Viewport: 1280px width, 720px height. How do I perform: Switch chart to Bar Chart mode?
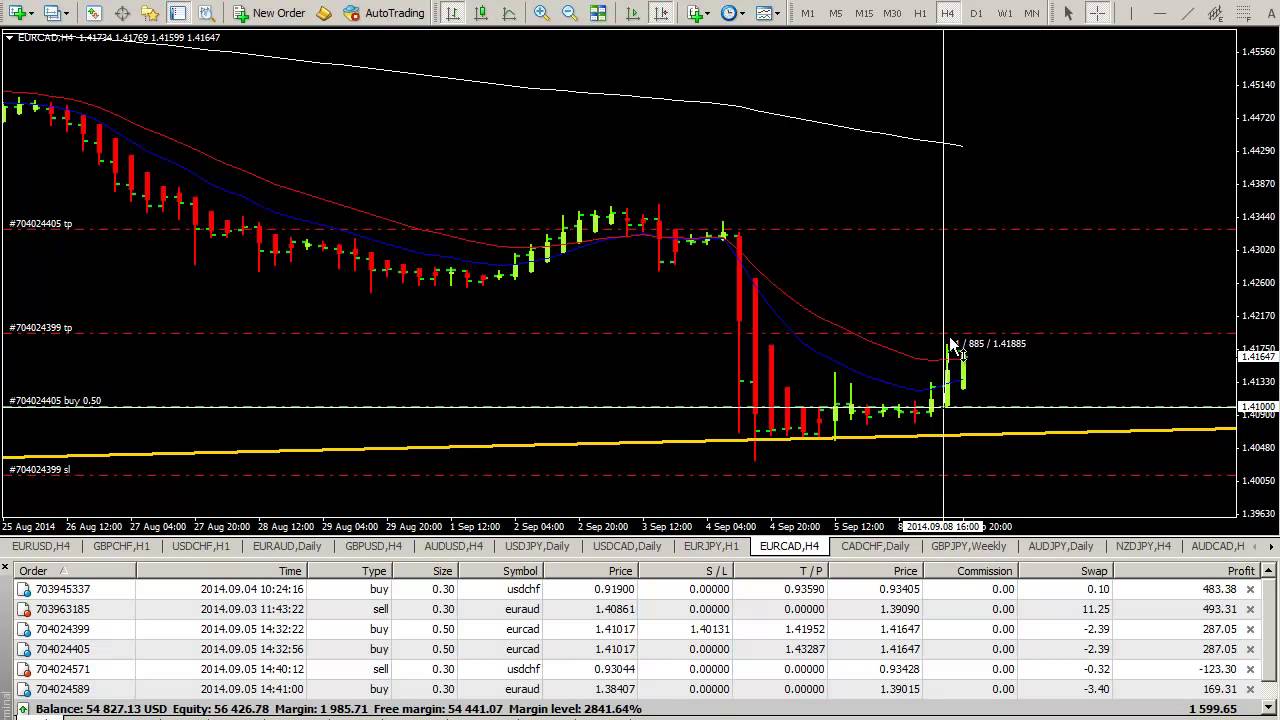[453, 13]
